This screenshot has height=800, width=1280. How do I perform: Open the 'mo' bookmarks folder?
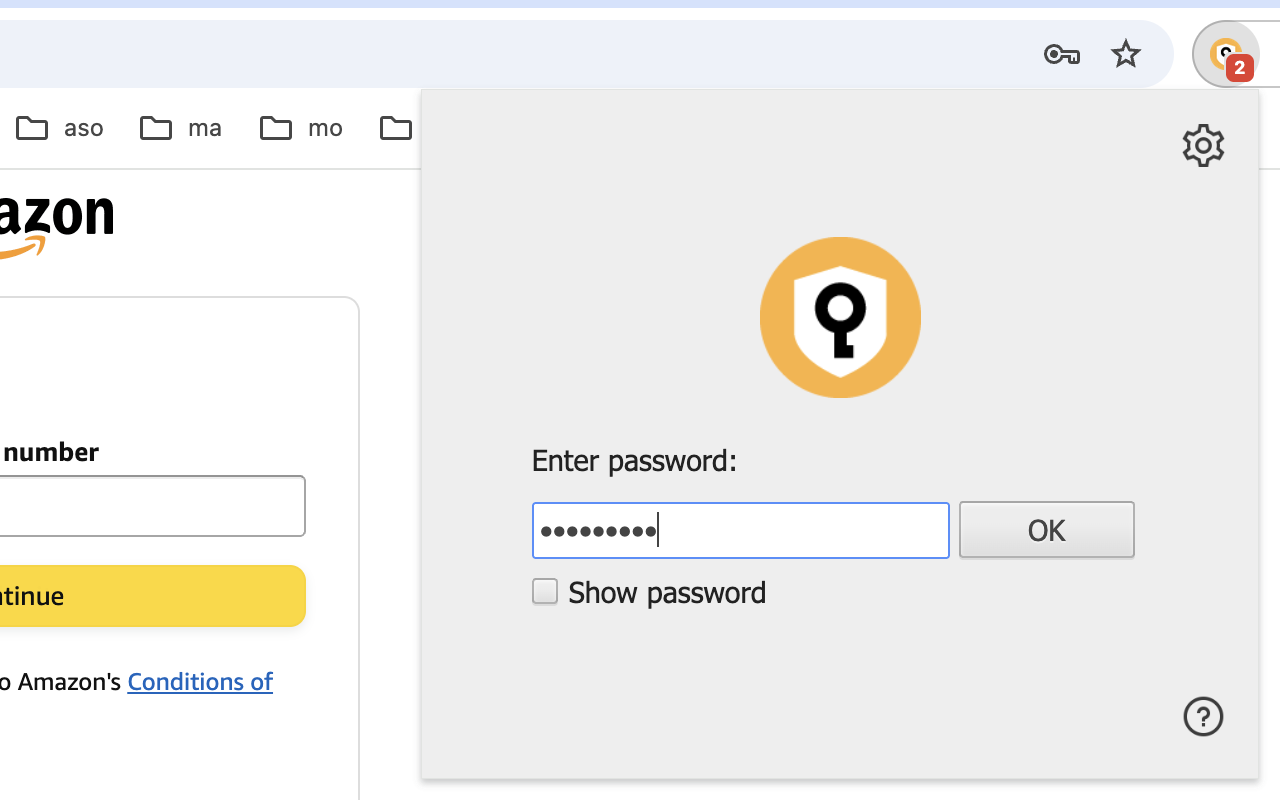300,127
